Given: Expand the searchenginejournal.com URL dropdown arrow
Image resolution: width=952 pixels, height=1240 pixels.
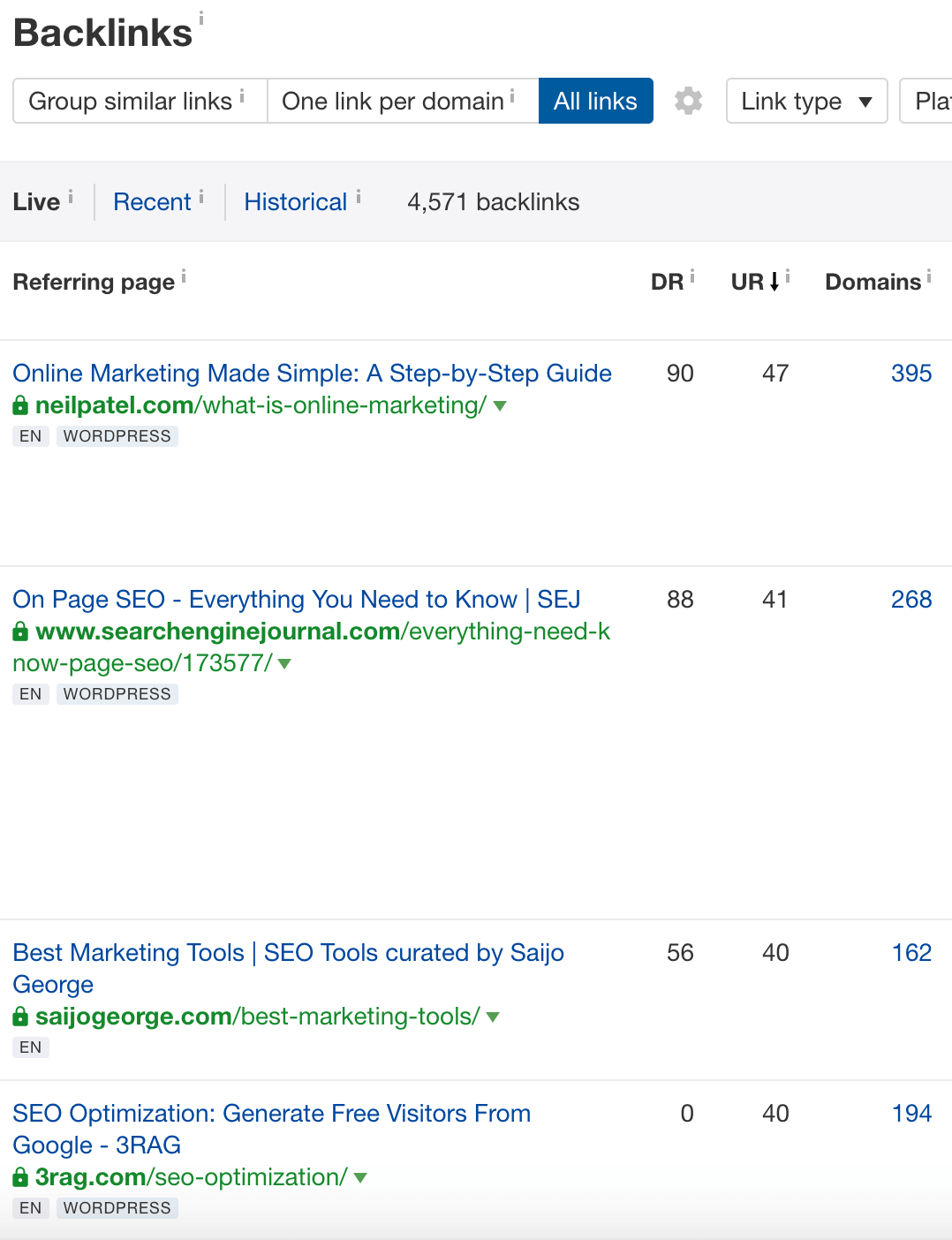Looking at the screenshot, I should pos(284,664).
